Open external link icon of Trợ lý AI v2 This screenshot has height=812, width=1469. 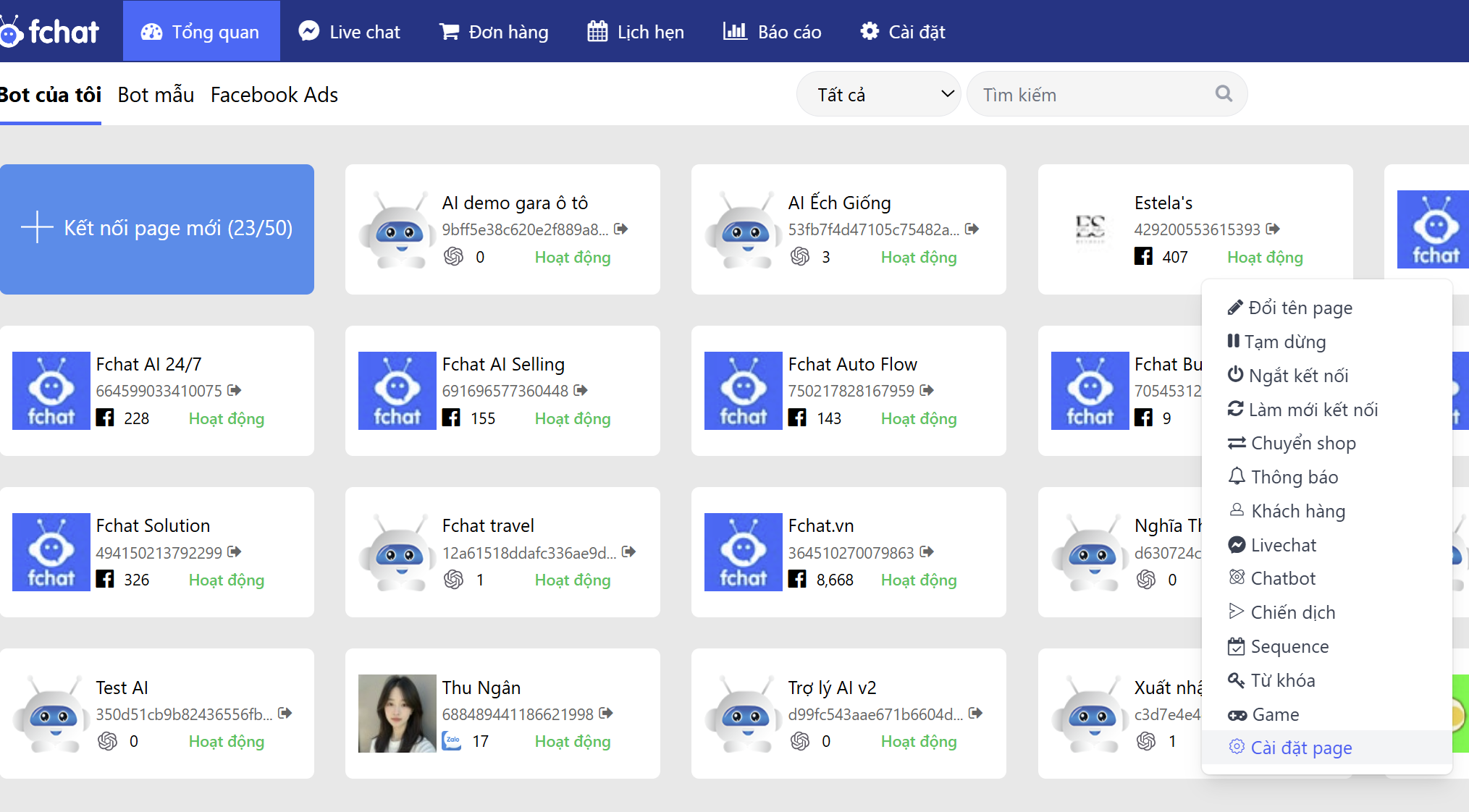(975, 713)
